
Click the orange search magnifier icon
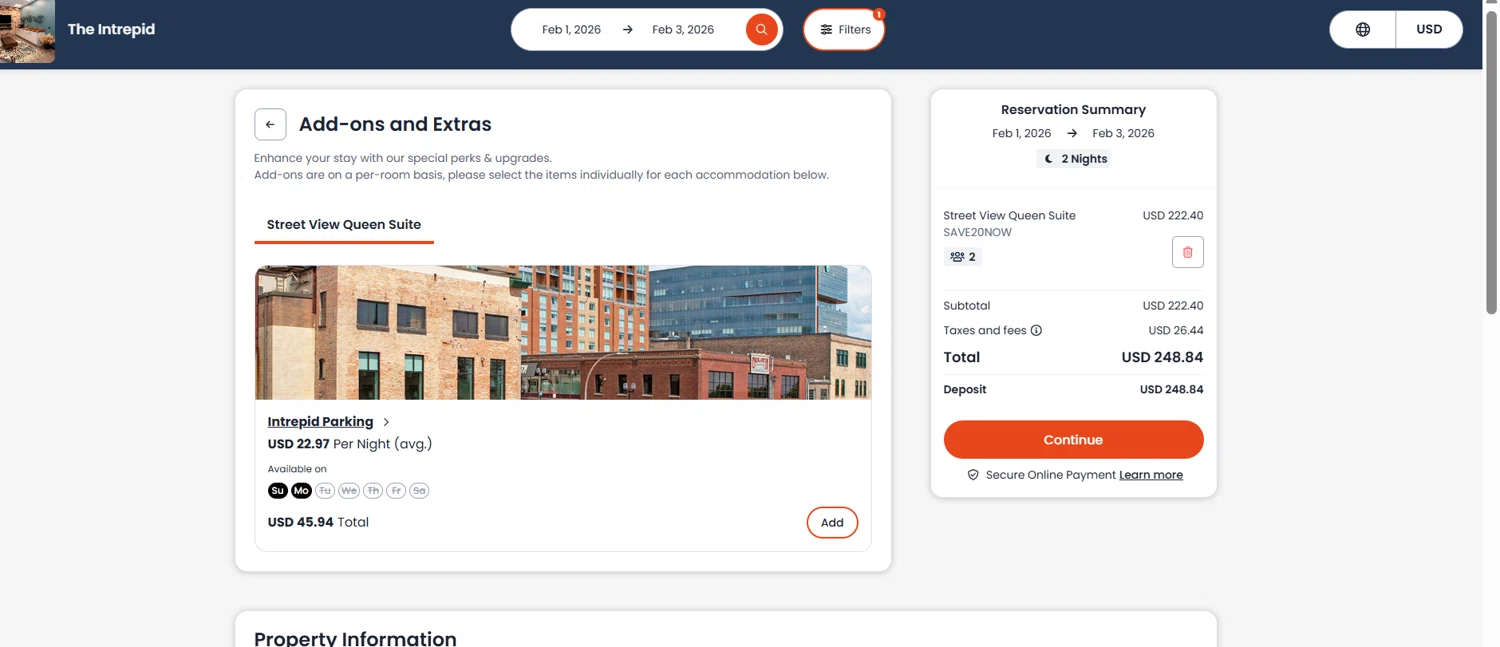pos(761,30)
